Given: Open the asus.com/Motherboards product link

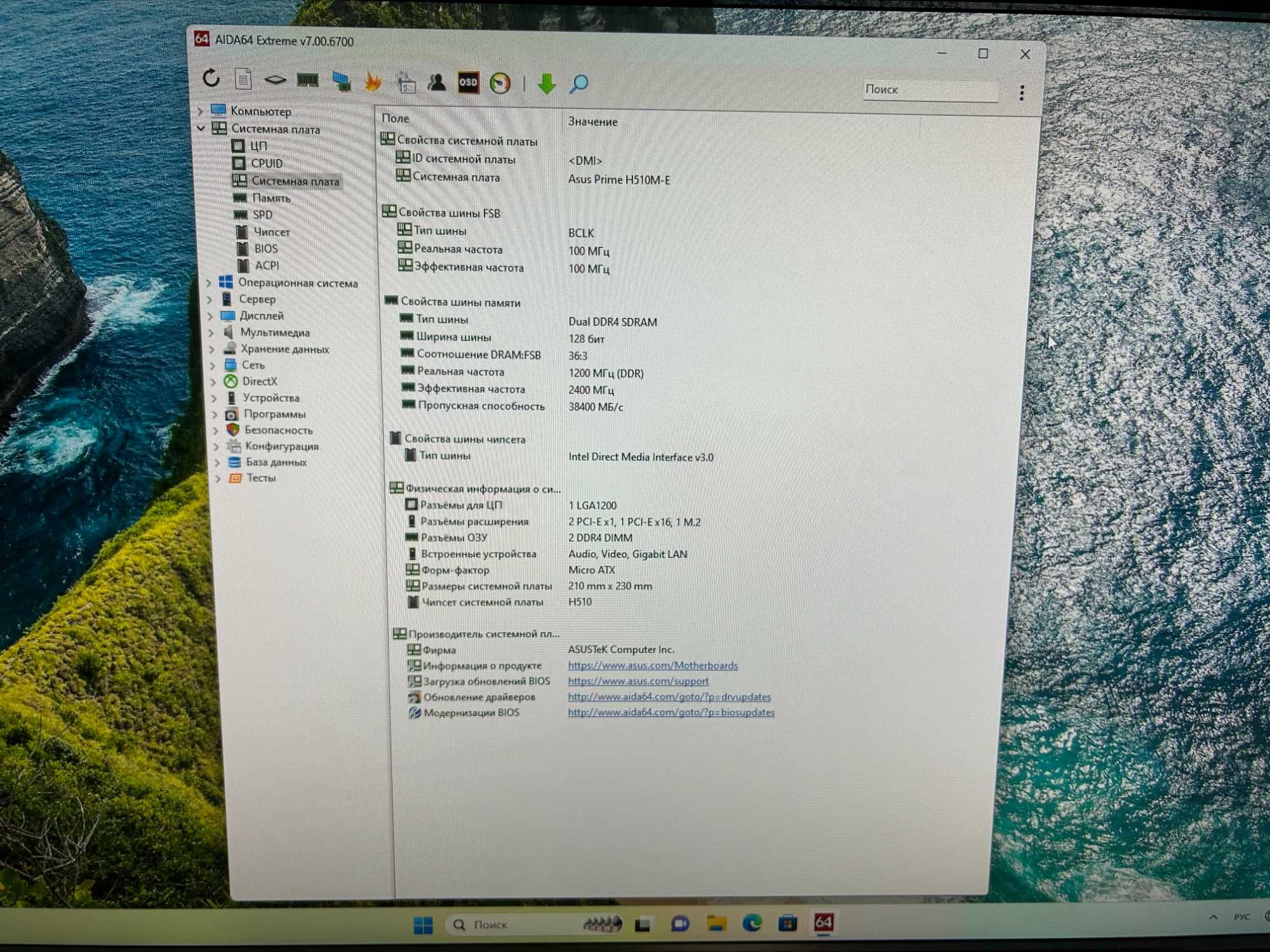Looking at the screenshot, I should click(x=653, y=665).
